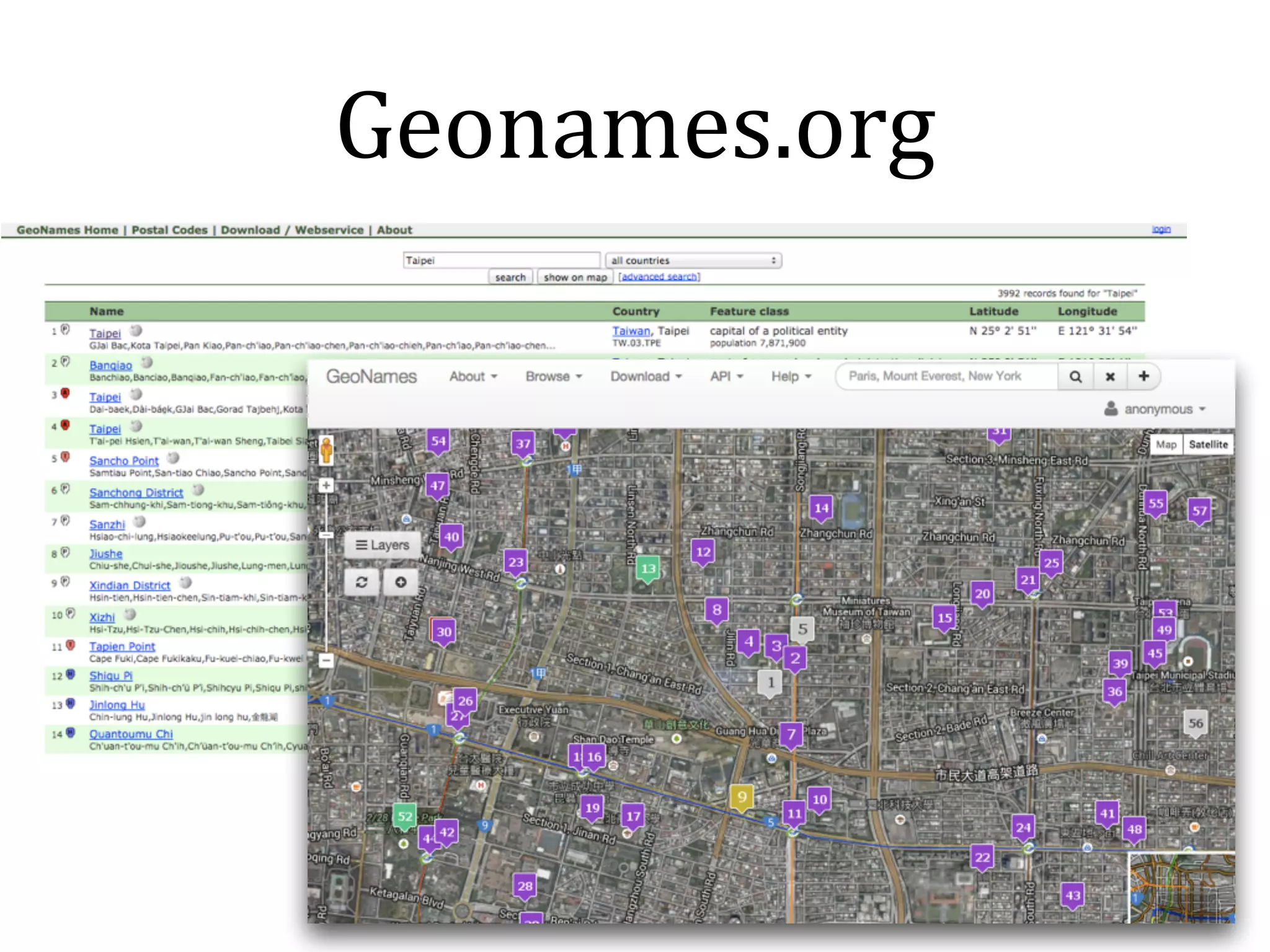Image resolution: width=1270 pixels, height=952 pixels.
Task: Select gray map marker 5
Action: pyautogui.click(x=802, y=630)
